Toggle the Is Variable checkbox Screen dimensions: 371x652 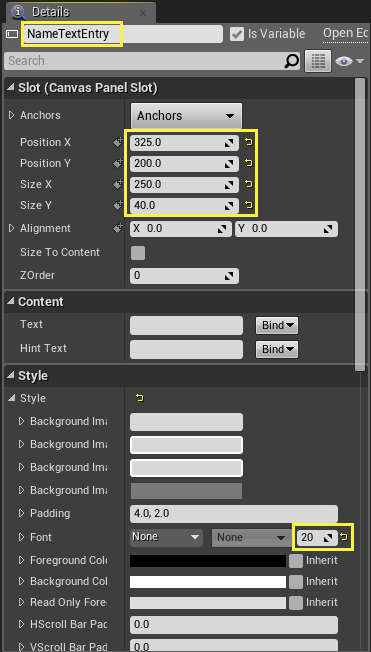tap(237, 34)
